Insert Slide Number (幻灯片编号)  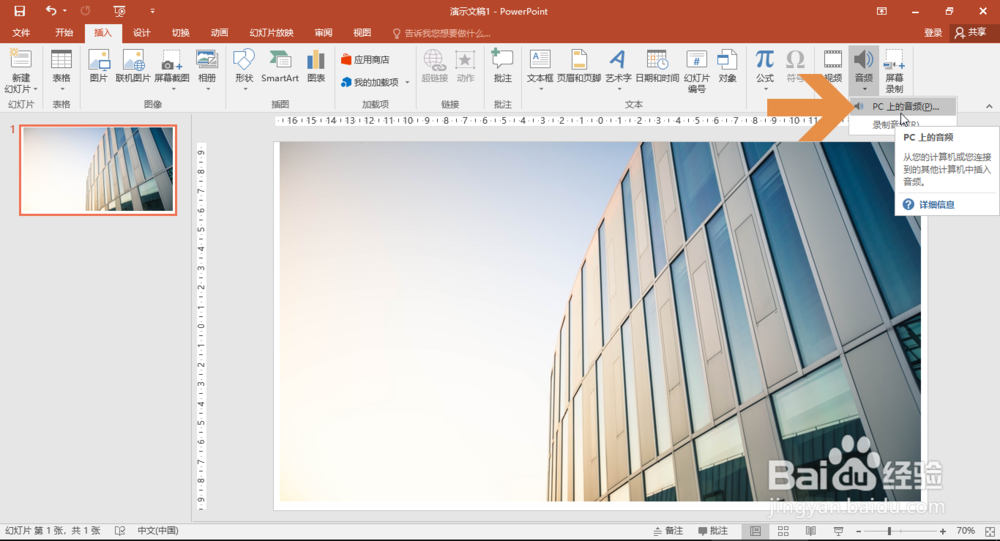tap(696, 70)
